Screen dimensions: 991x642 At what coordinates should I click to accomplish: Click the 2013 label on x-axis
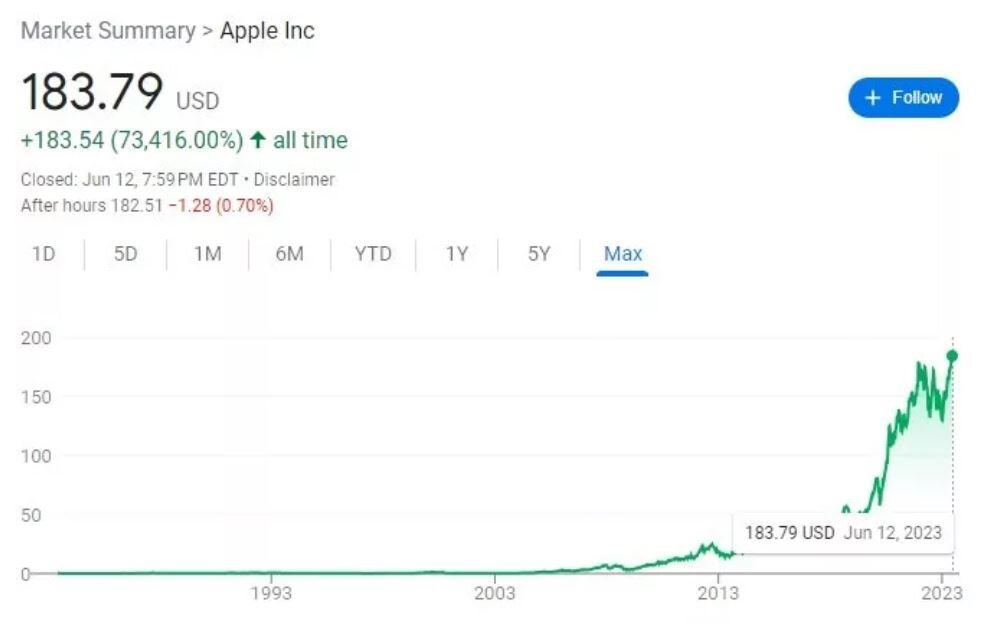(718, 593)
